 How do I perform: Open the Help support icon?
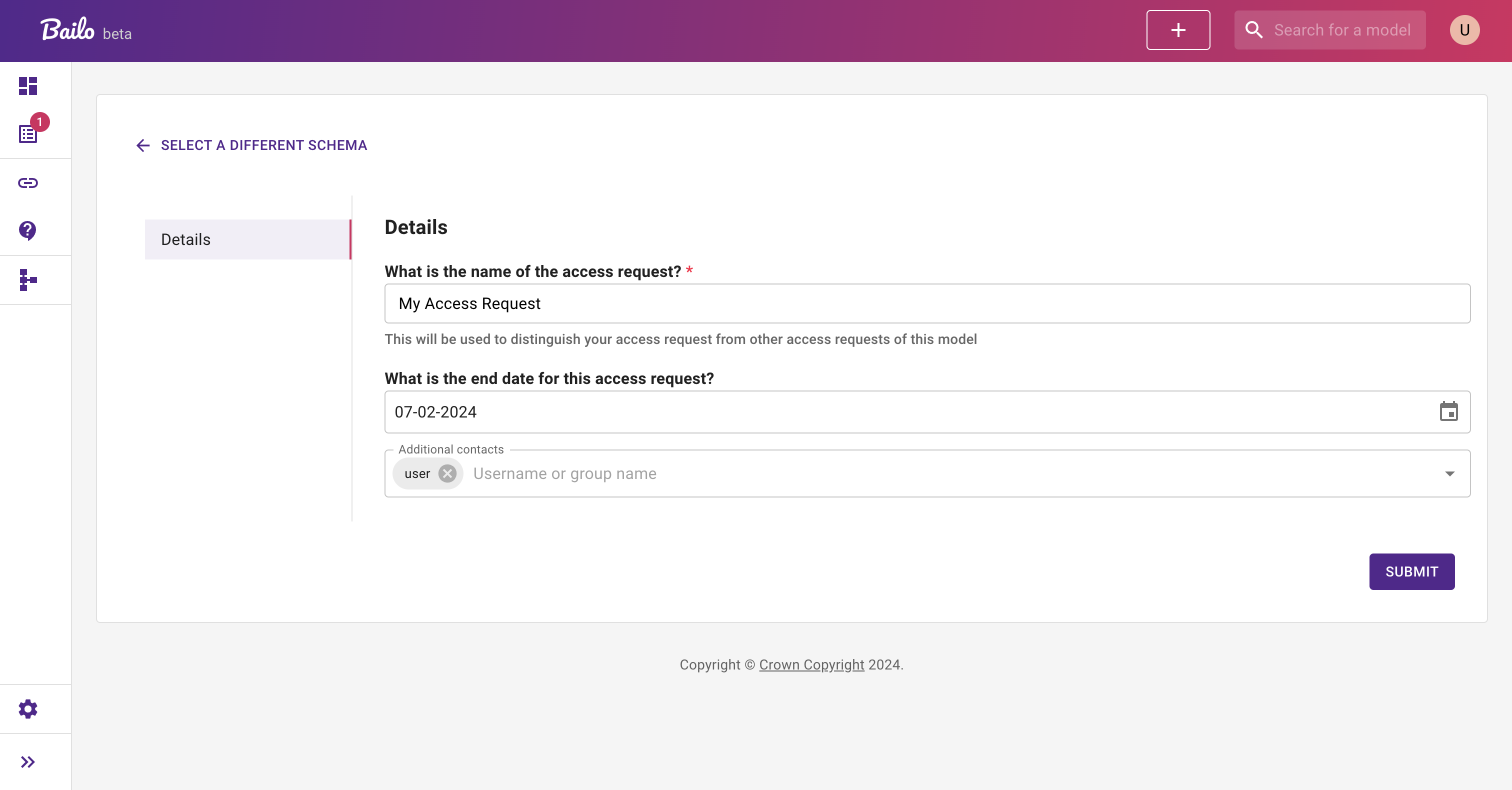tap(27, 230)
